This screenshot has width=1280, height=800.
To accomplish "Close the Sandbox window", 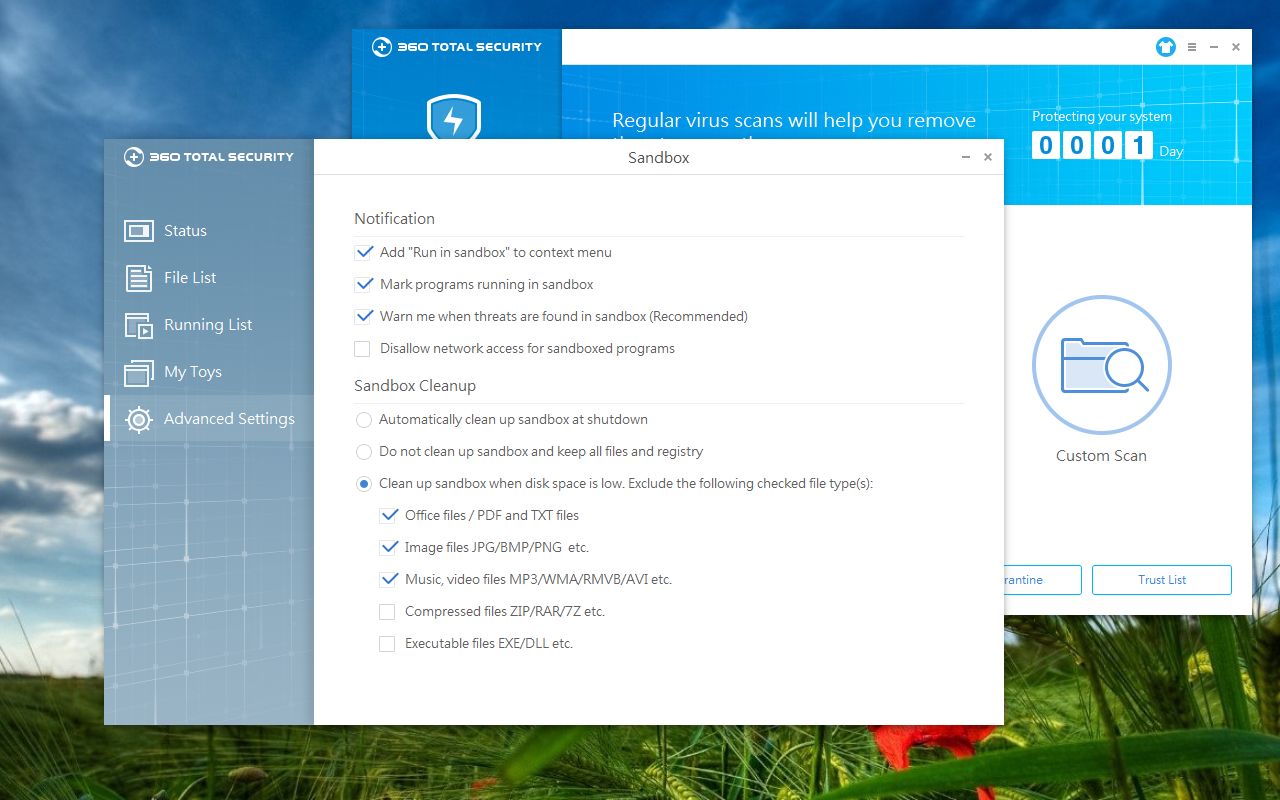I will 988,157.
